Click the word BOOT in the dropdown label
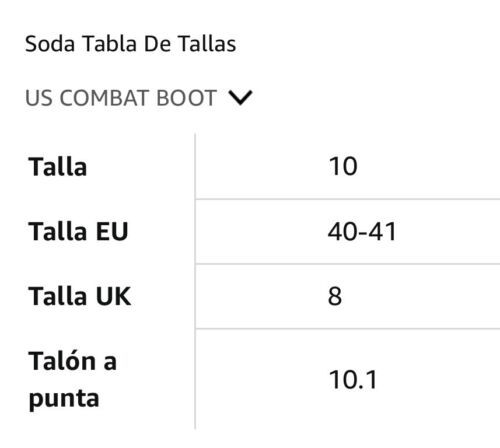Viewport: 500px width, 448px height. (187, 98)
